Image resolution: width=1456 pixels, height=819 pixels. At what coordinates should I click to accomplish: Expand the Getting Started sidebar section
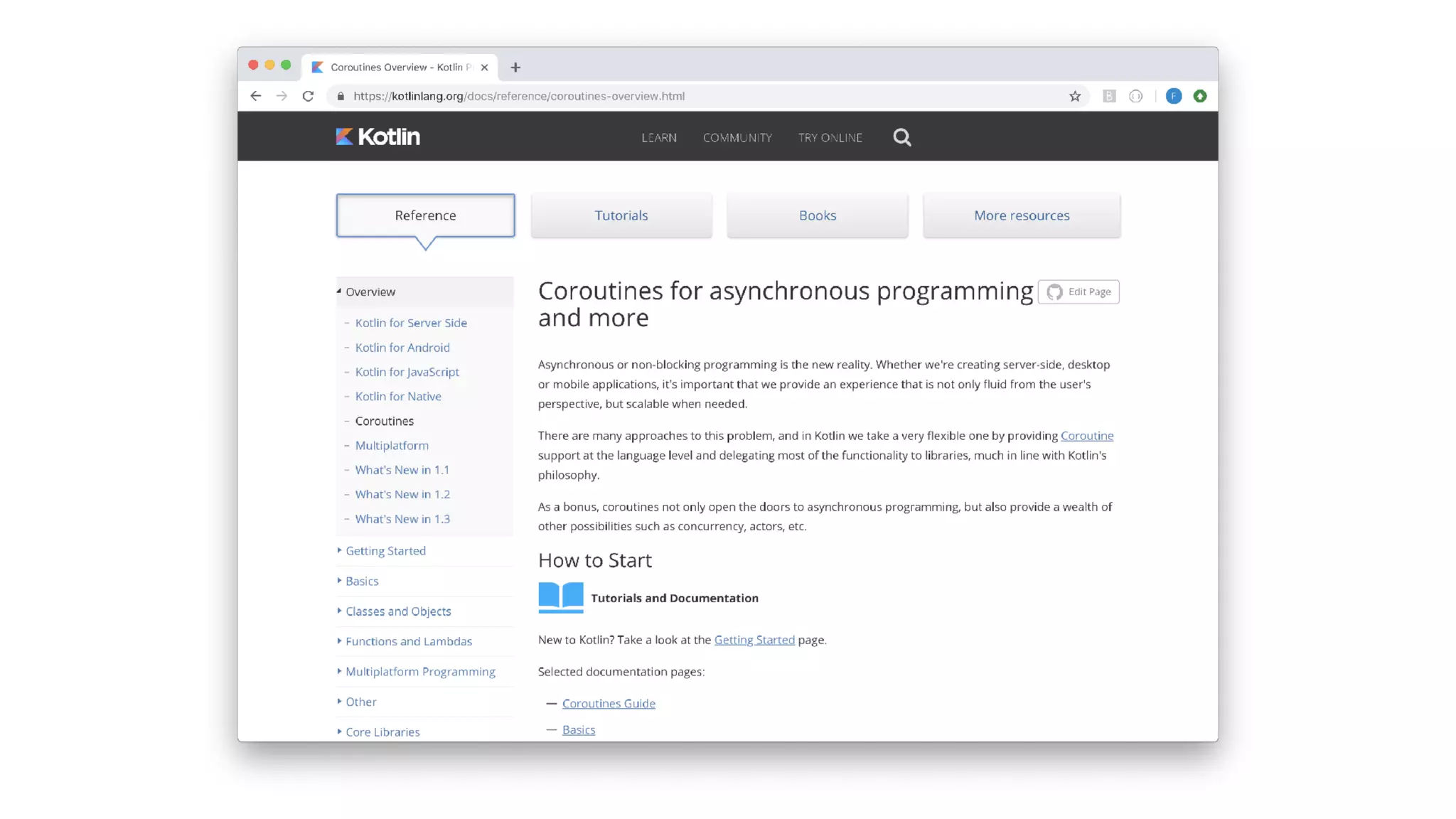385,551
